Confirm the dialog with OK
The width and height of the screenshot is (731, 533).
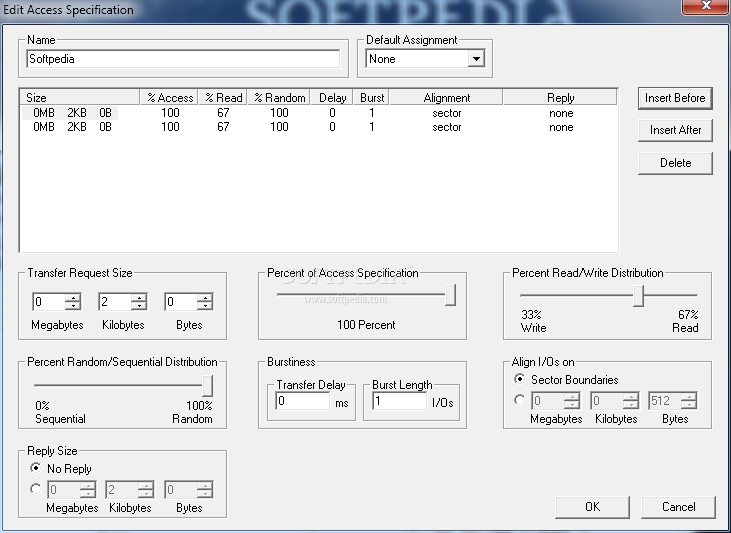(x=592, y=507)
